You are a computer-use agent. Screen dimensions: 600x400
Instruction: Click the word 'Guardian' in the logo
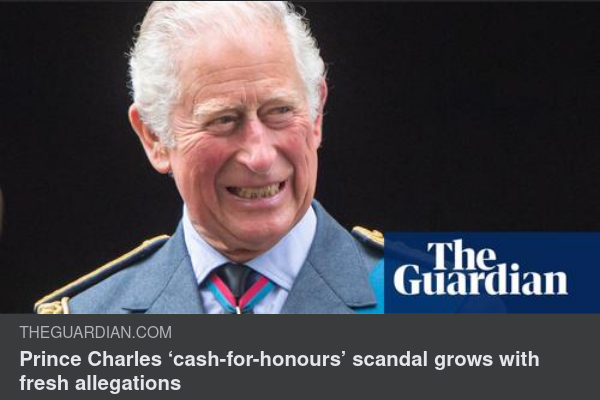[481, 281]
